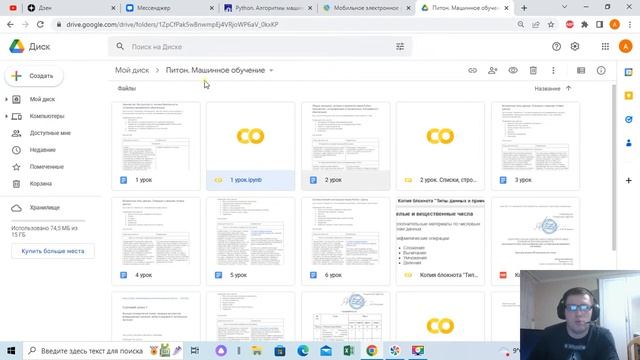The image size is (640, 360).
Task: Click the share with people icon
Action: 493,71
